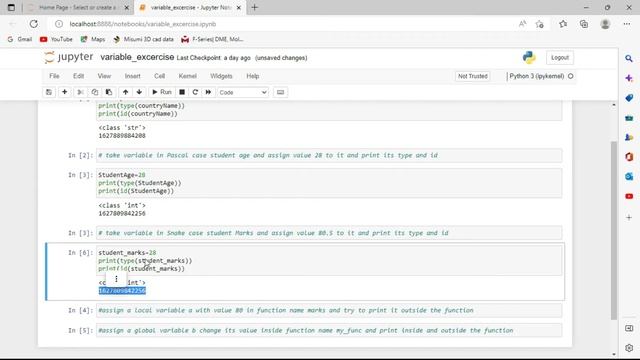This screenshot has width=640, height=360.
Task: Open the Help menu
Action: click(x=253, y=76)
